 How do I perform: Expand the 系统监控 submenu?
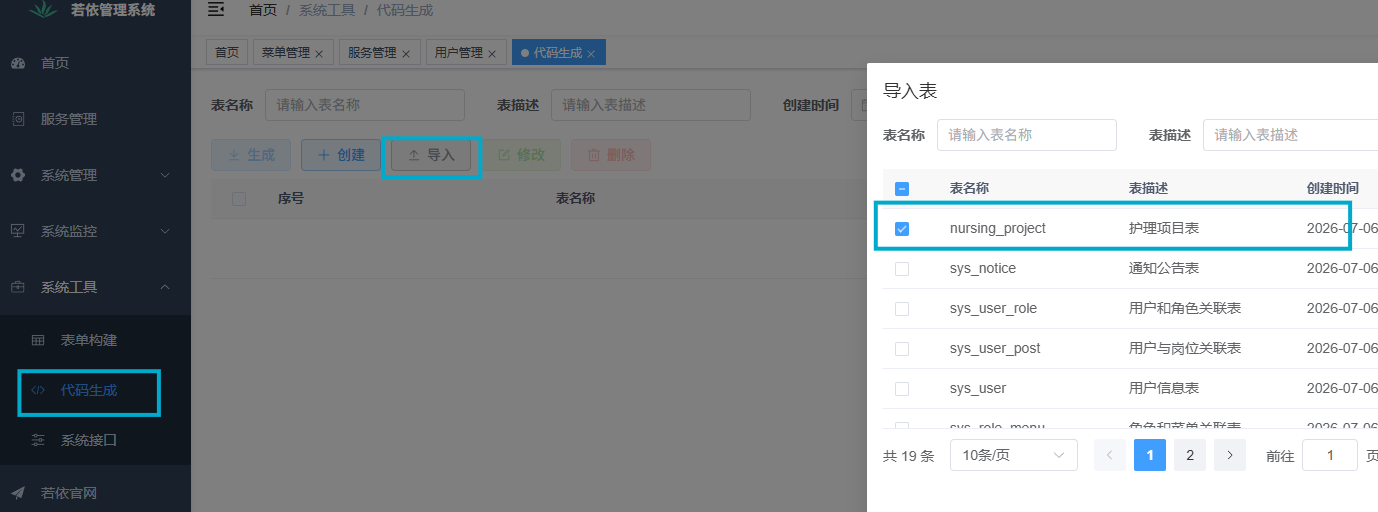[x=166, y=231]
